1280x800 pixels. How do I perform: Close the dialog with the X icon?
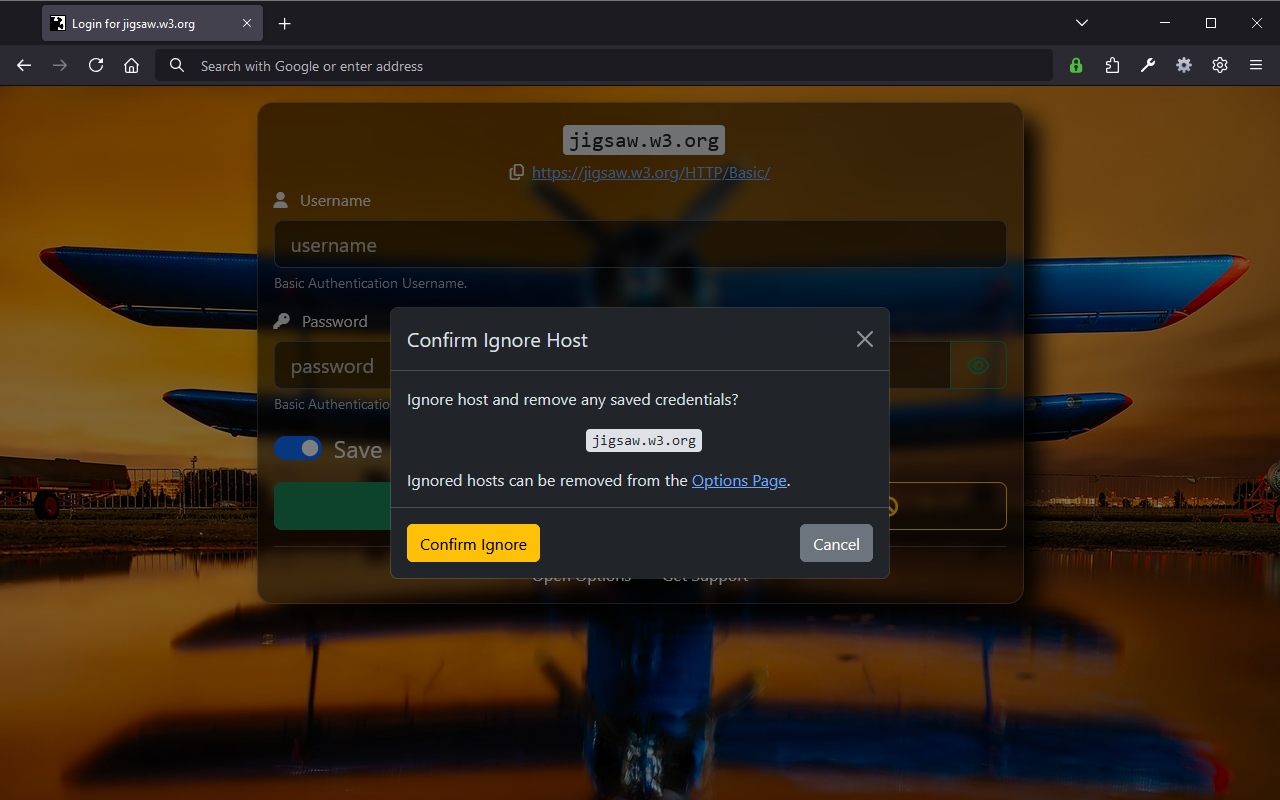click(865, 339)
